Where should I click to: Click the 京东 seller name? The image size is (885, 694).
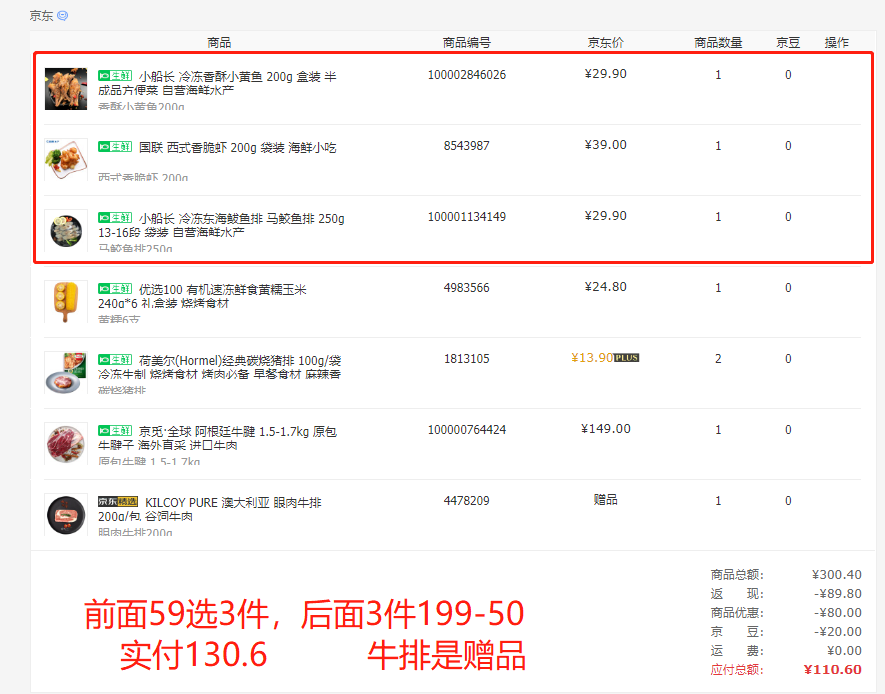41,16
